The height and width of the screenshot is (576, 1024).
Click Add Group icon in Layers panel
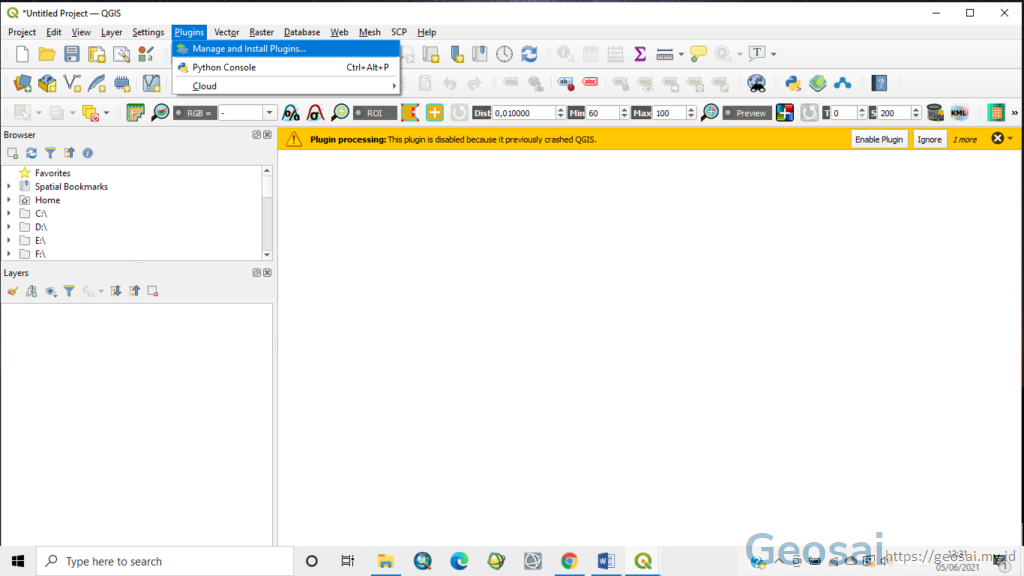(x=31, y=291)
